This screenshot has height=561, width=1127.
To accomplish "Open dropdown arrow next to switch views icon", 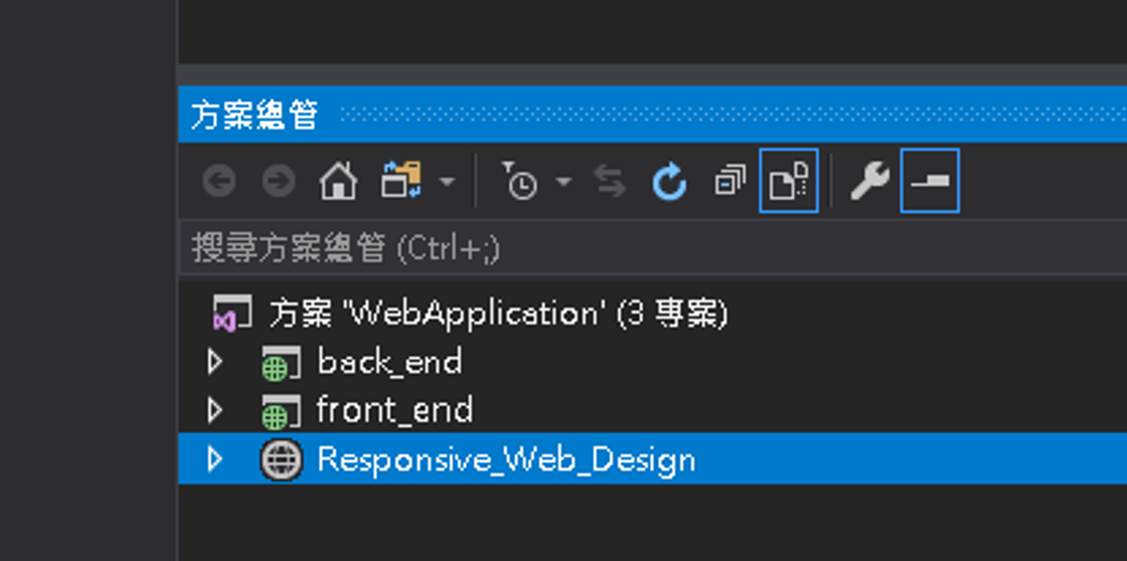I will [x=447, y=182].
